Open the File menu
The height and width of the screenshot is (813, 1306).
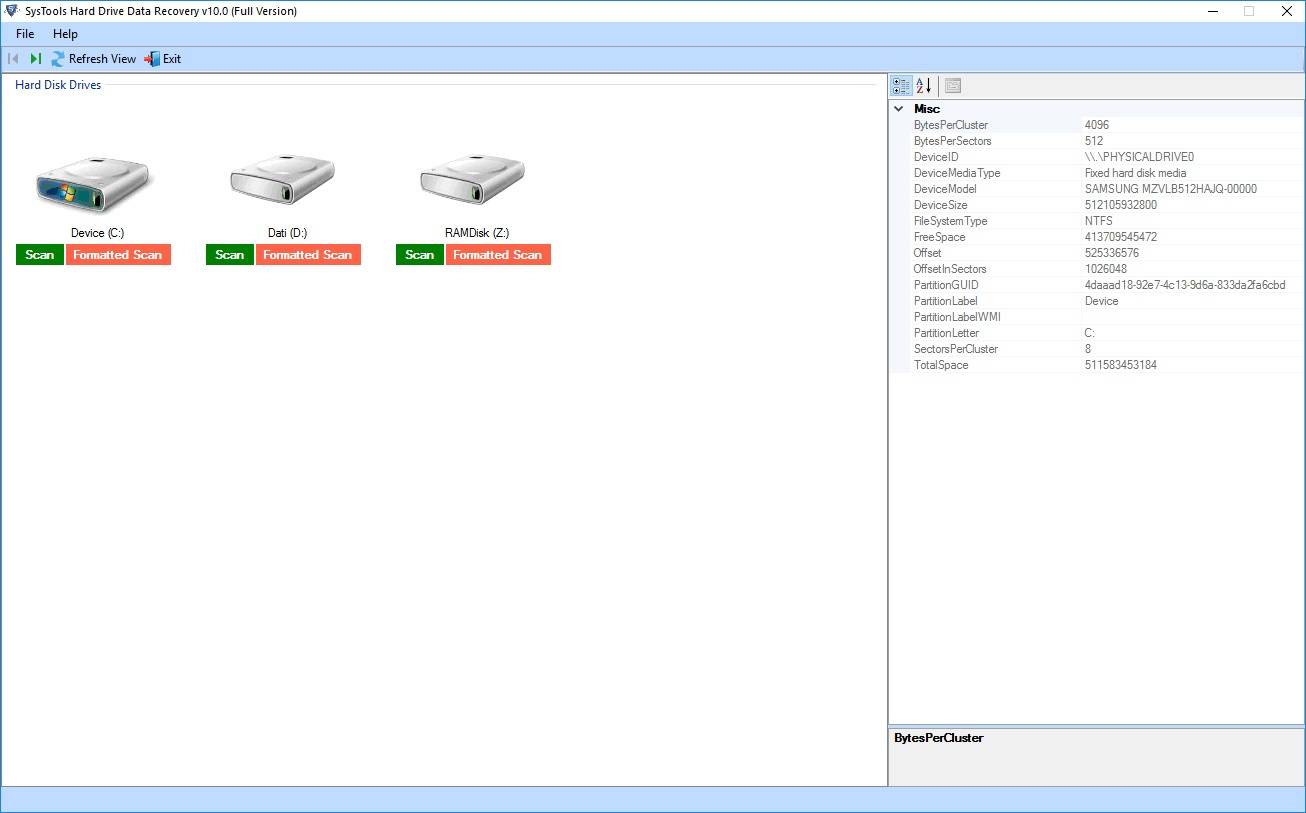pos(25,34)
